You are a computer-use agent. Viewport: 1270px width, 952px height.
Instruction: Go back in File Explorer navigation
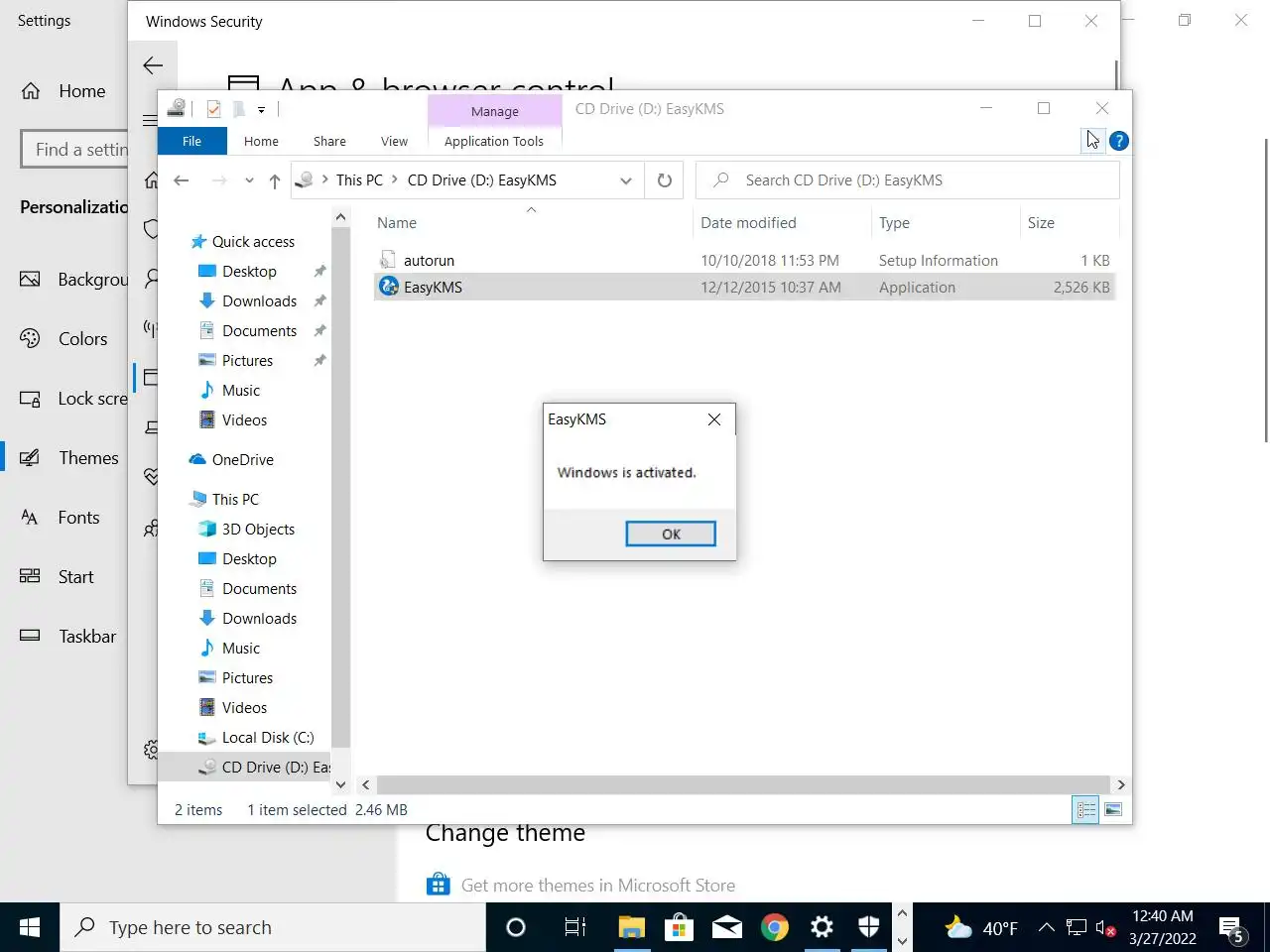(x=181, y=180)
